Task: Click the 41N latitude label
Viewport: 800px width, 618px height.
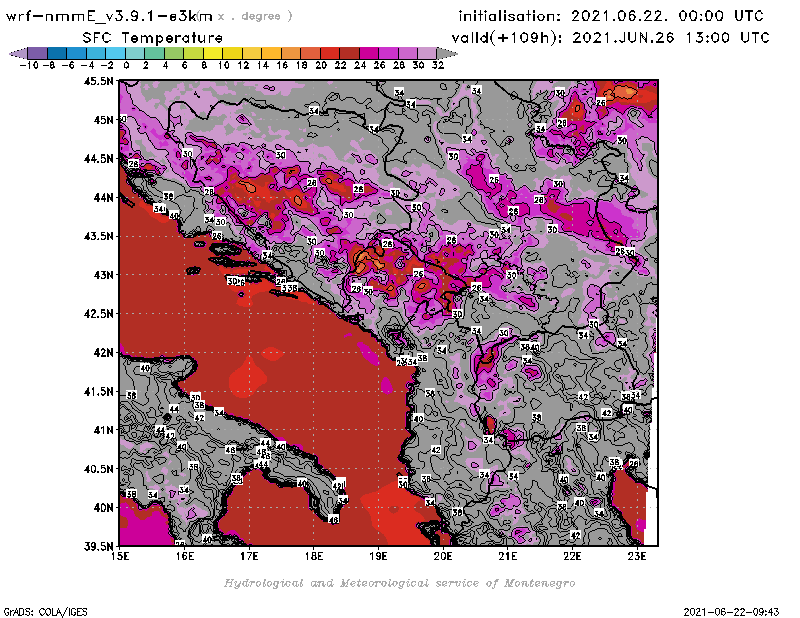Action: point(103,430)
